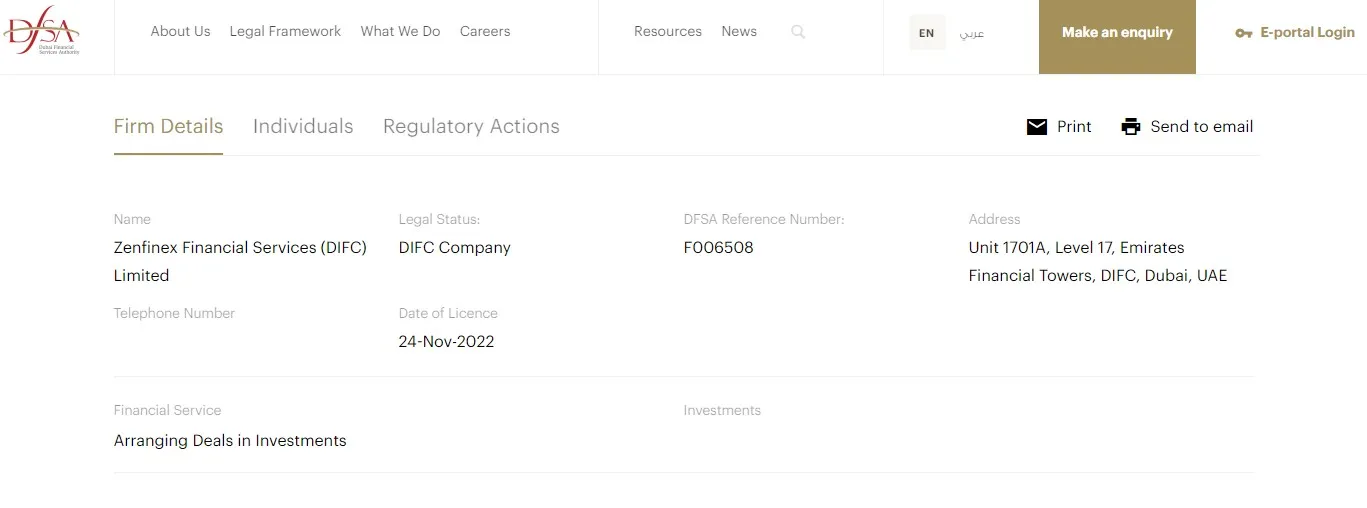The image size is (1367, 508).
Task: Click the Name label
Action: [x=132, y=219]
